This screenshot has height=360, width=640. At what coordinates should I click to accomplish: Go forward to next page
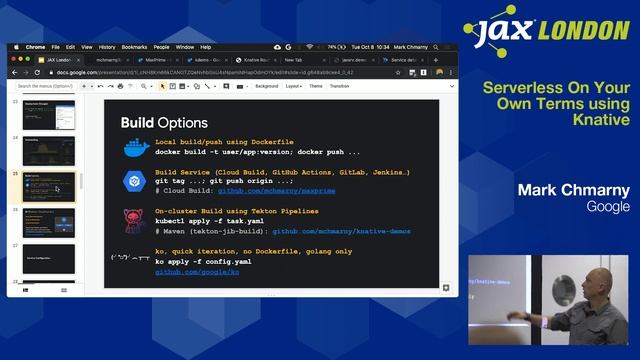26,73
